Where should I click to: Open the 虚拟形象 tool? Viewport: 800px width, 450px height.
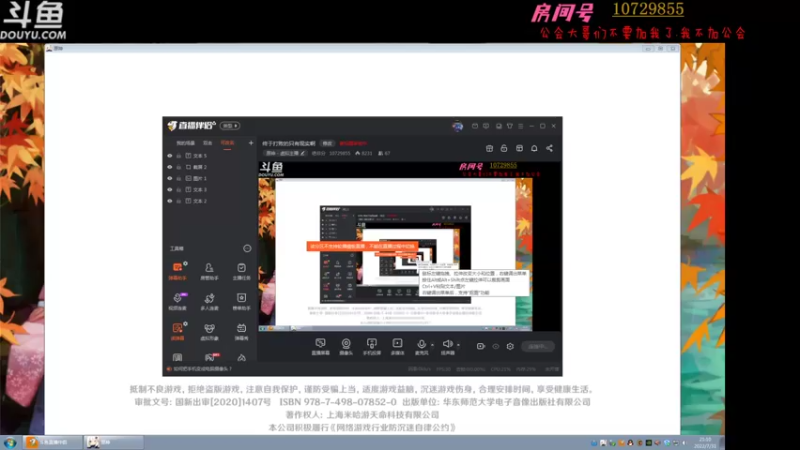point(209,331)
